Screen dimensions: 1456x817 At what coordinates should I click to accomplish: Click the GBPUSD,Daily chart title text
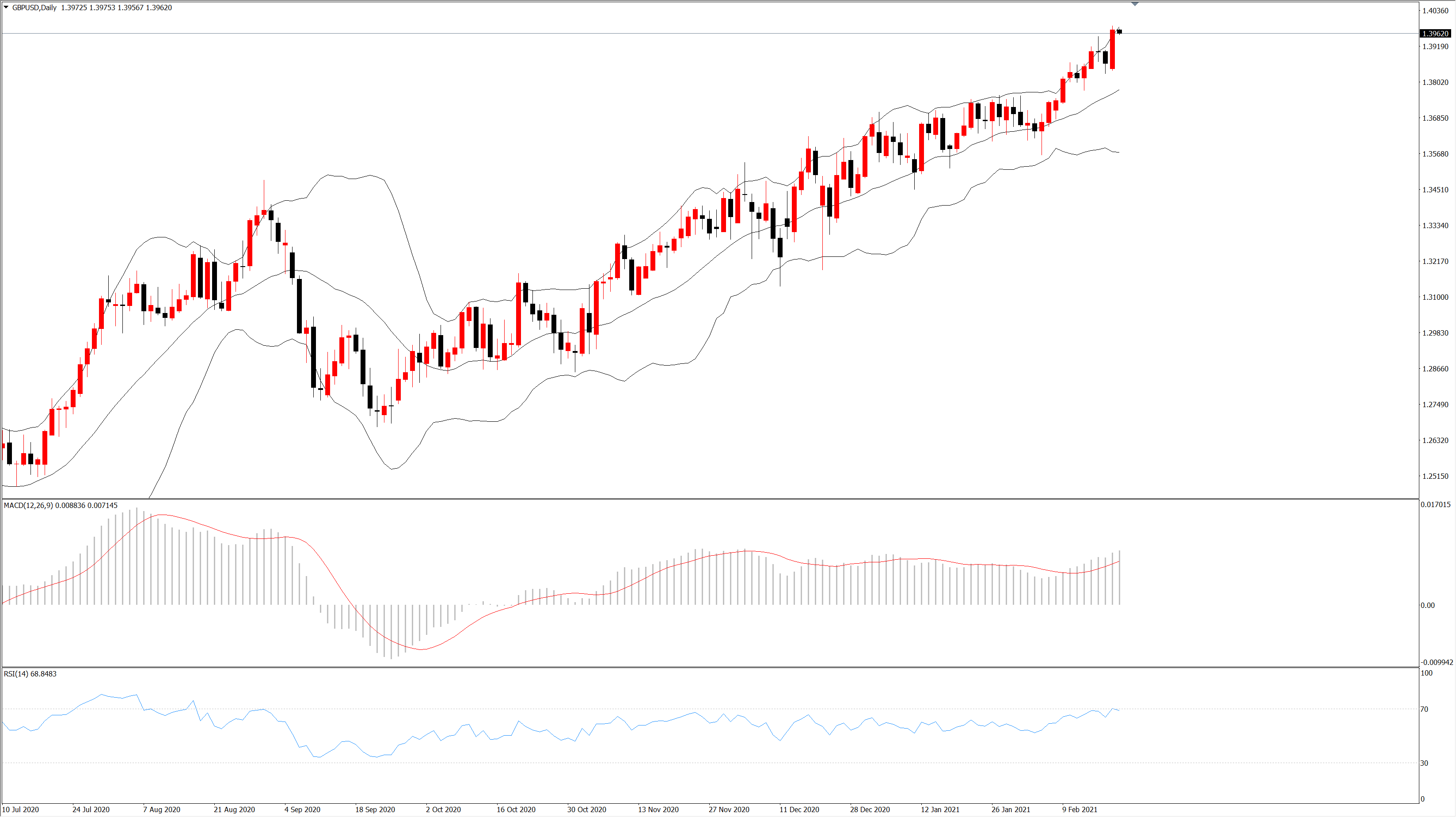(x=34, y=8)
